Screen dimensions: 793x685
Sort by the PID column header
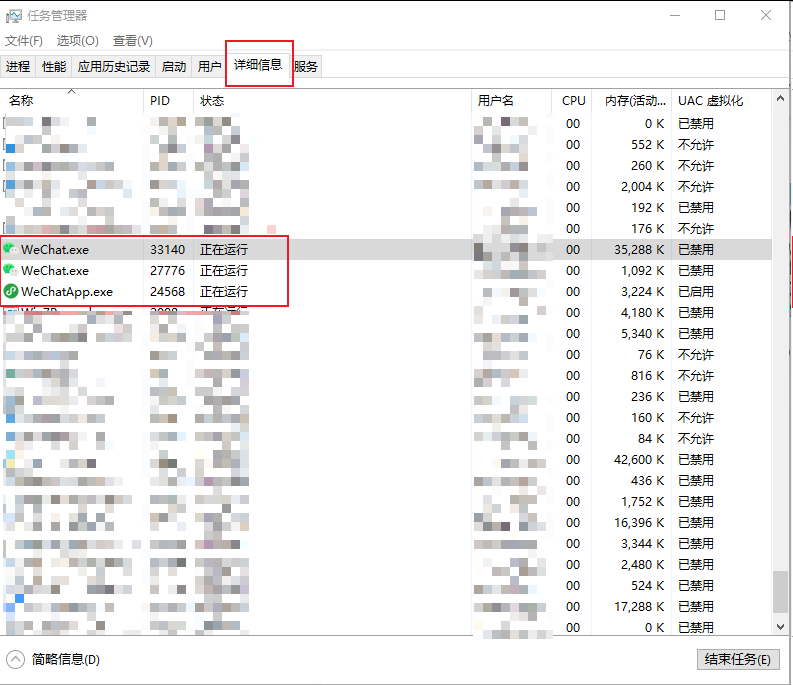pos(169,101)
